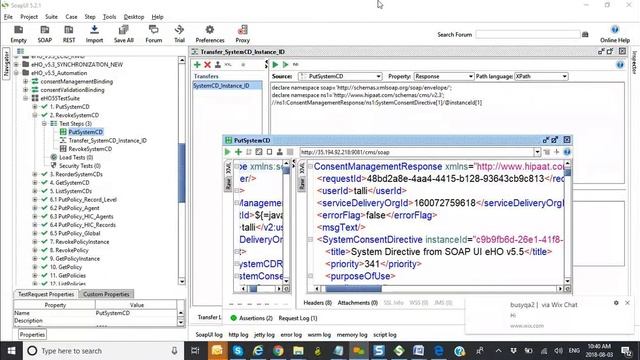This screenshot has width=640, height=360.
Task: Open the Property dropdown Response
Action: [444, 76]
